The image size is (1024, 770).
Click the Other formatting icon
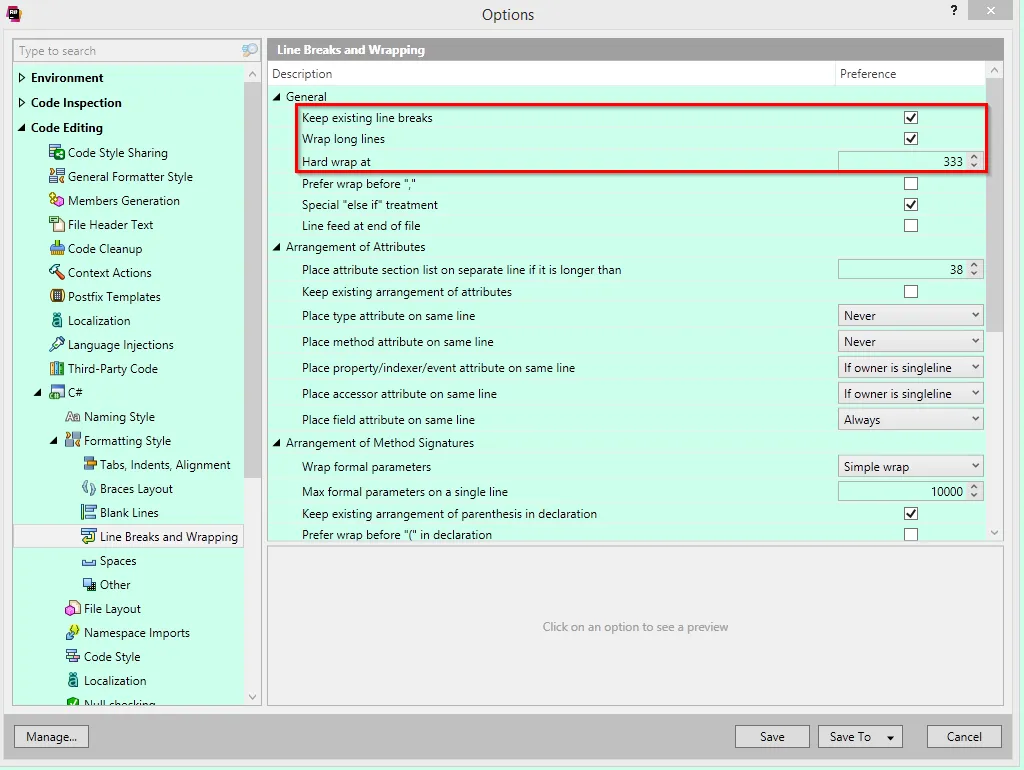pos(89,584)
